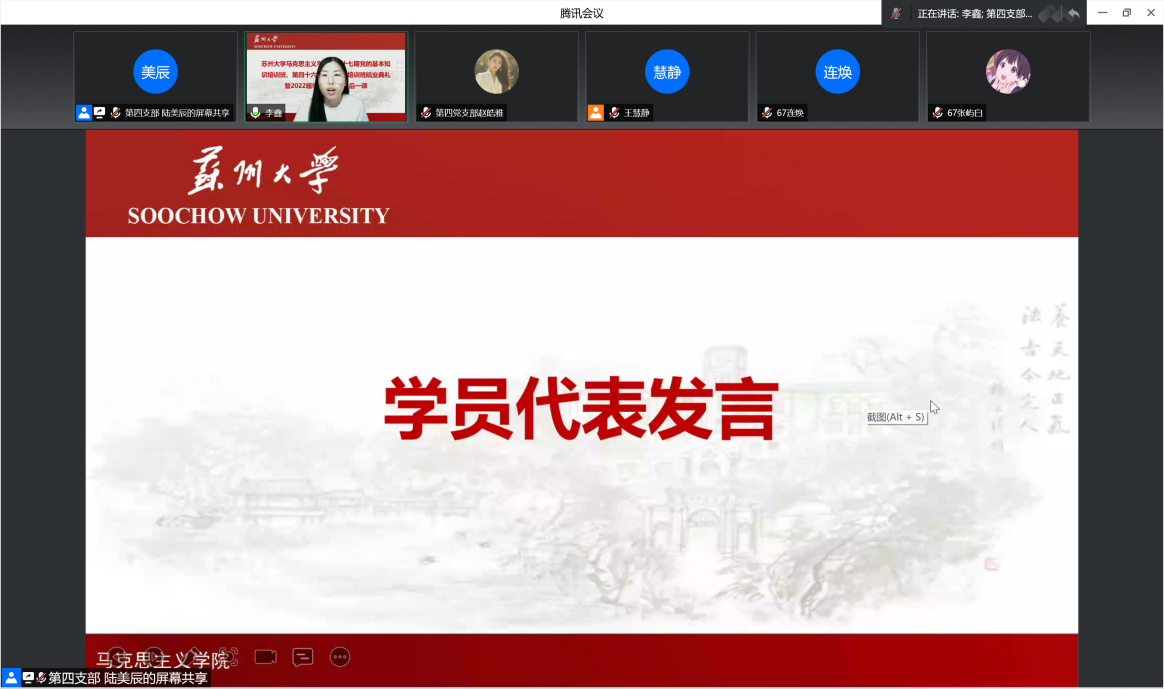Select 李鑫's video thumbnail at the top

325,77
